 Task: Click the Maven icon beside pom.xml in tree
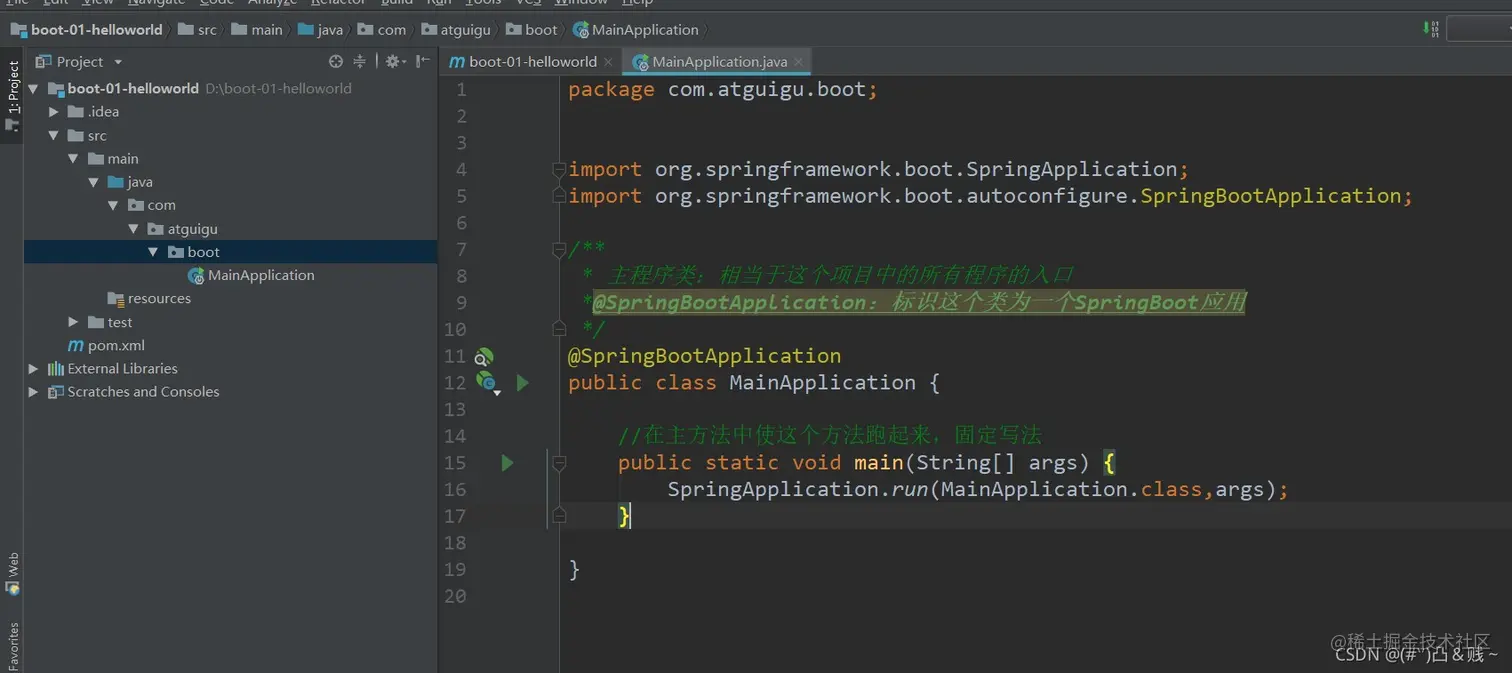click(x=76, y=346)
